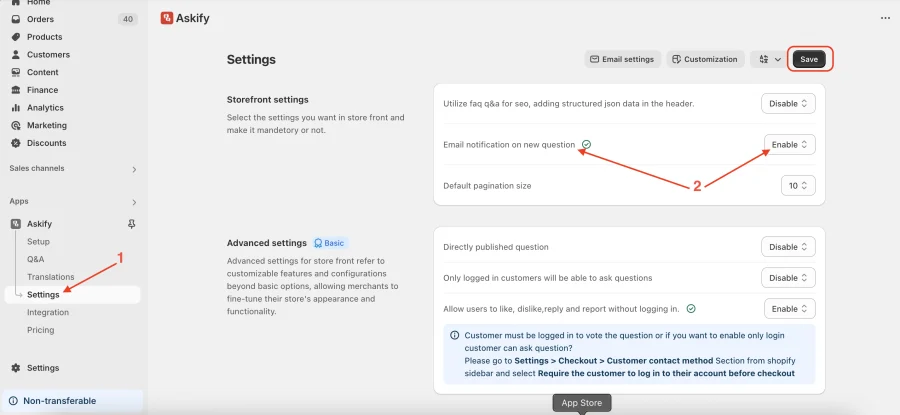Click the Finance bank icon

coord(16,90)
